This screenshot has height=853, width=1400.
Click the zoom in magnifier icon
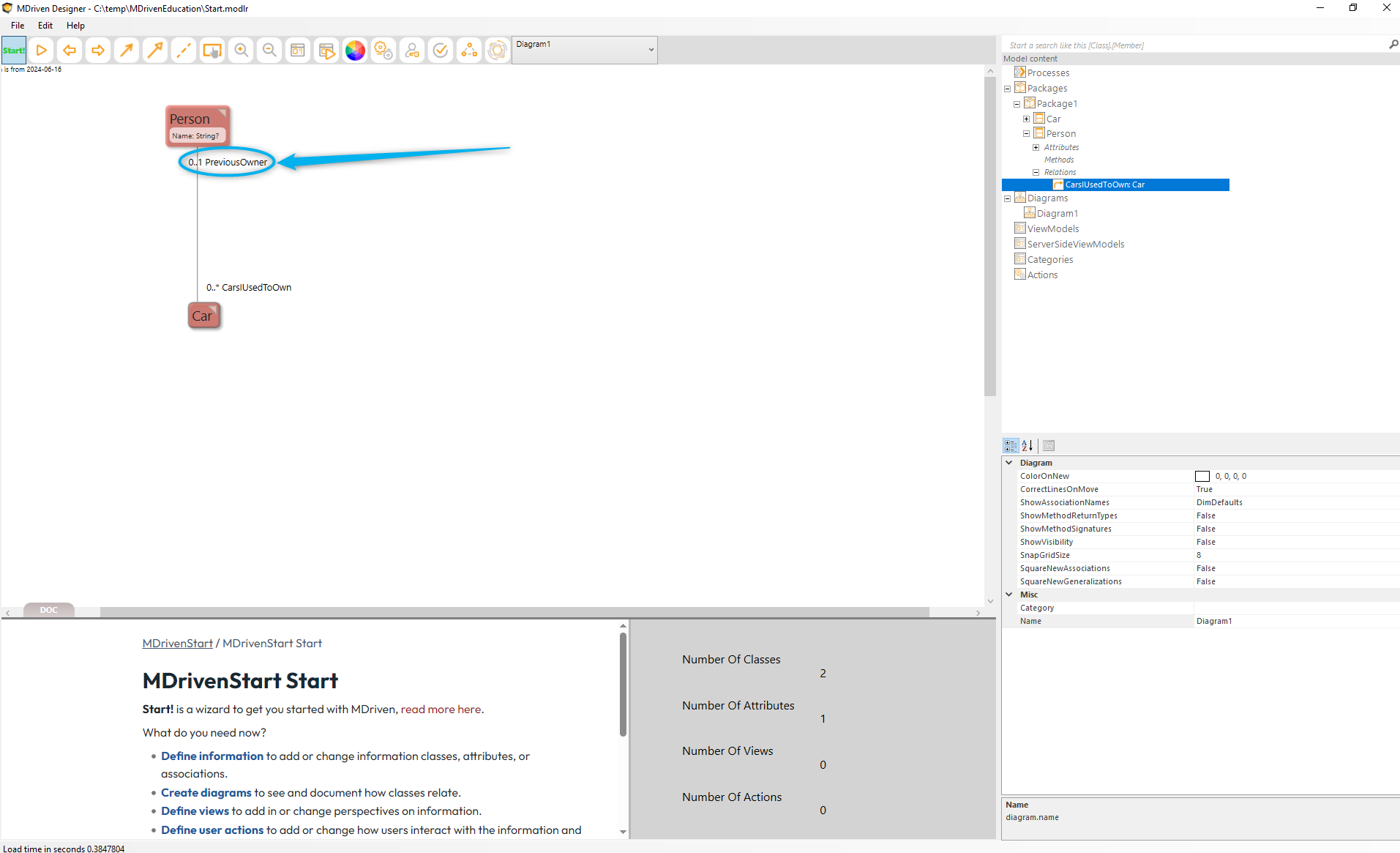pyautogui.click(x=241, y=51)
